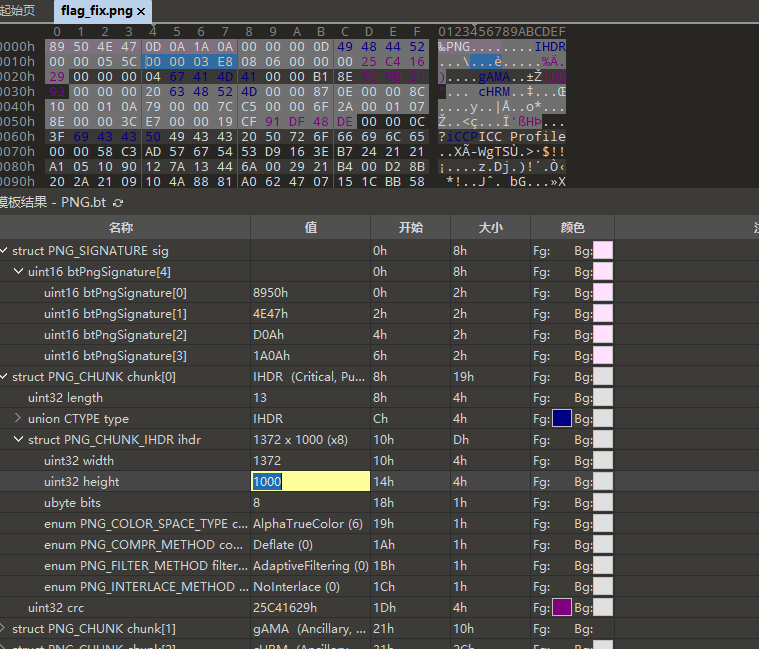759x649 pixels.
Task: Collapse the struct PNG_CHUNK chunk[0] node
Action: pos(5,377)
